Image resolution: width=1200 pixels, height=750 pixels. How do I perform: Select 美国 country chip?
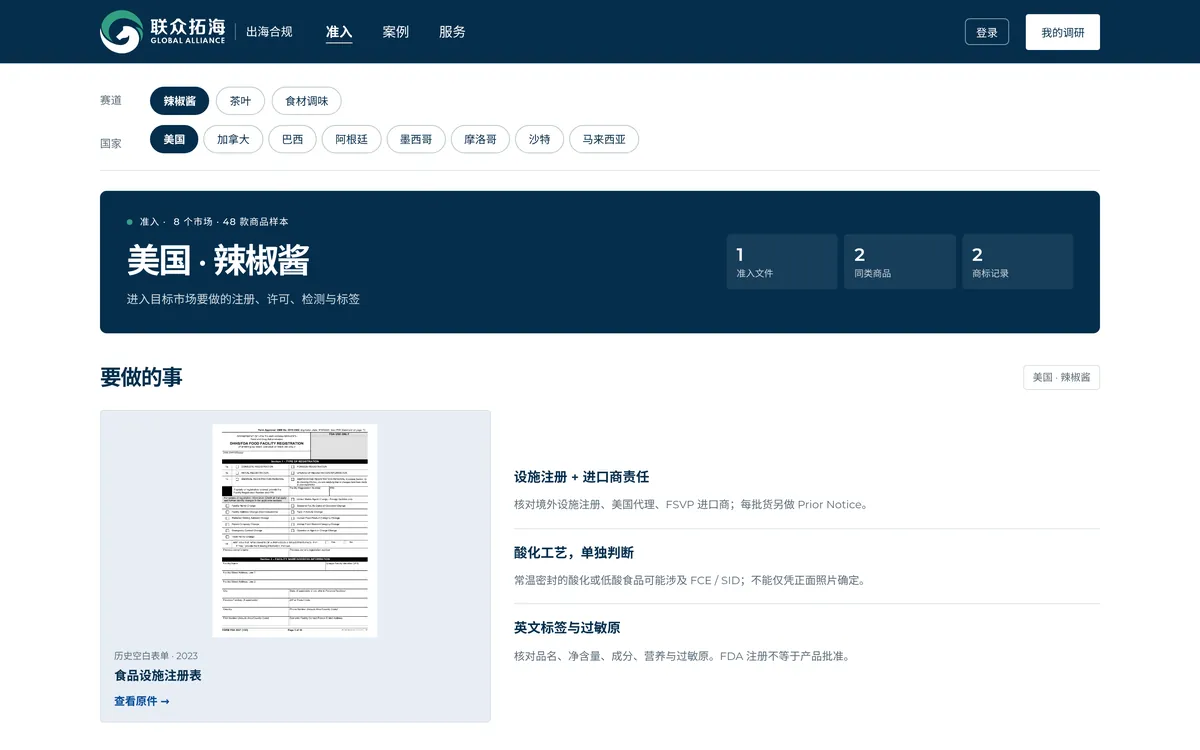[174, 139]
